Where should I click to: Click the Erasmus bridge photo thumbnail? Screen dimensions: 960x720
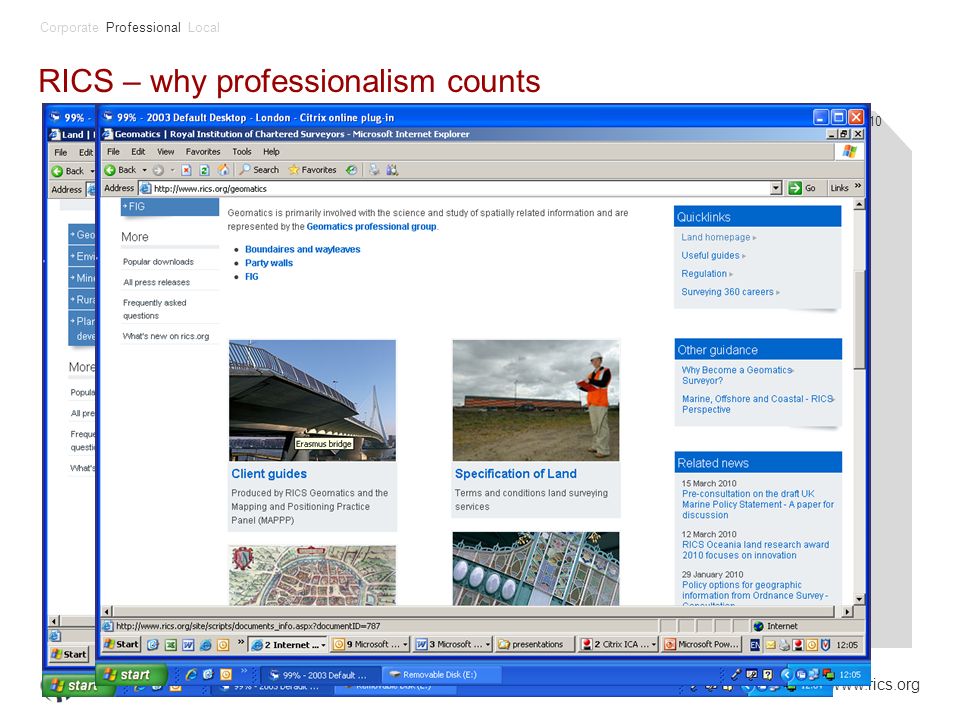312,400
